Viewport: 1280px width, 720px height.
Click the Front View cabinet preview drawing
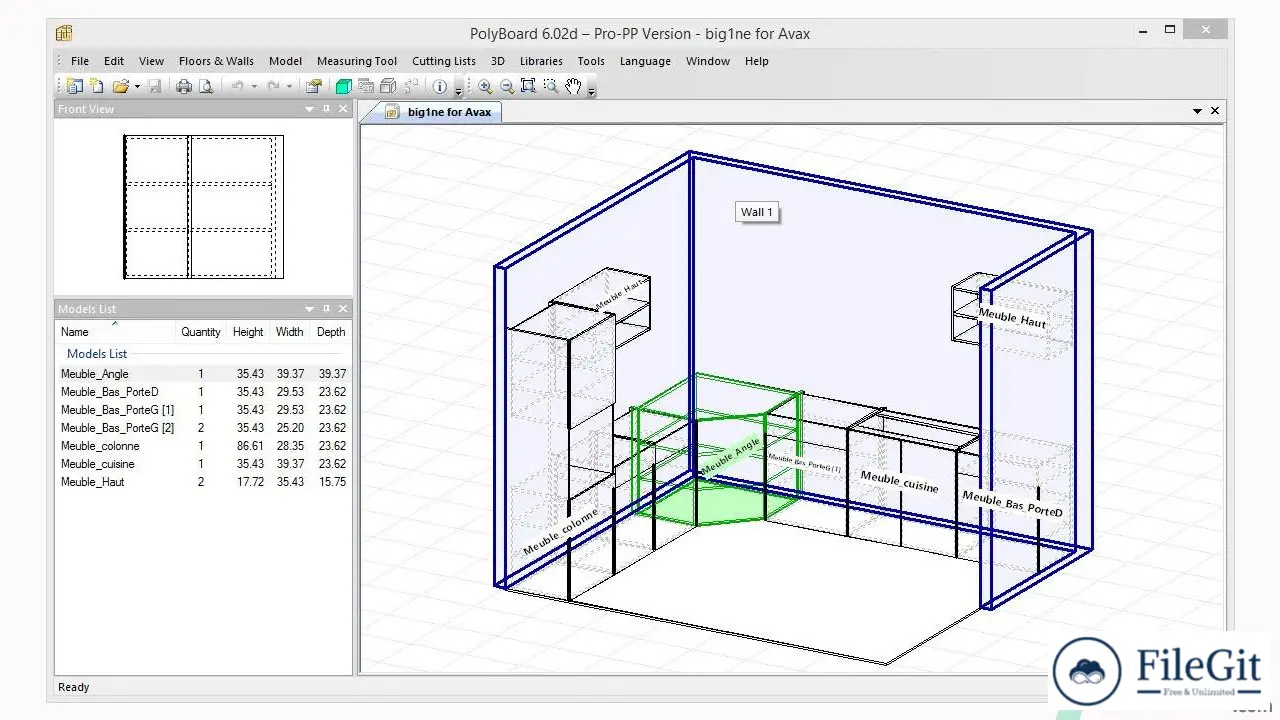203,207
